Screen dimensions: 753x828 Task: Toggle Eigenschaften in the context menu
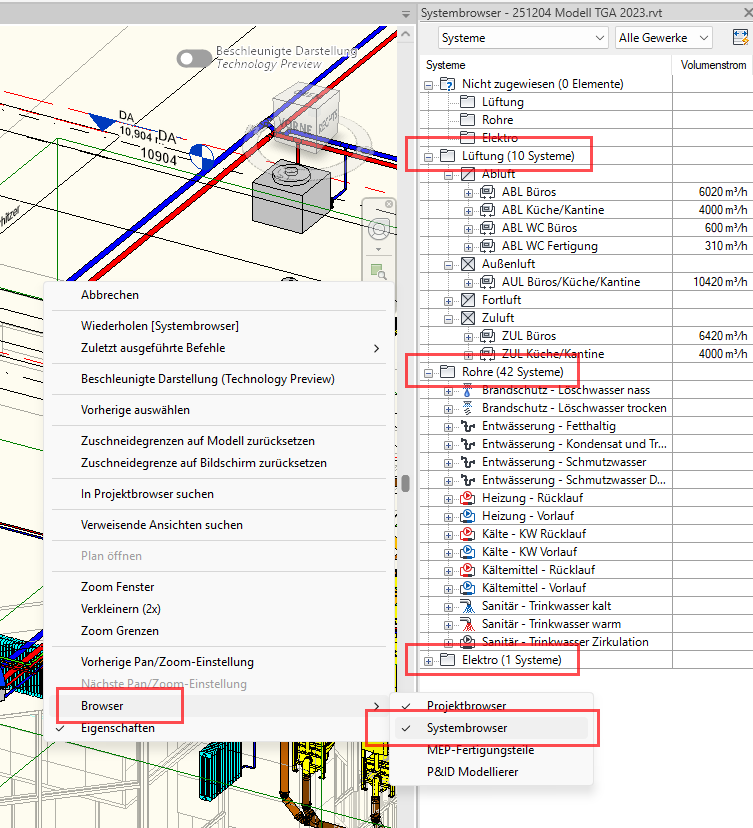coord(118,728)
